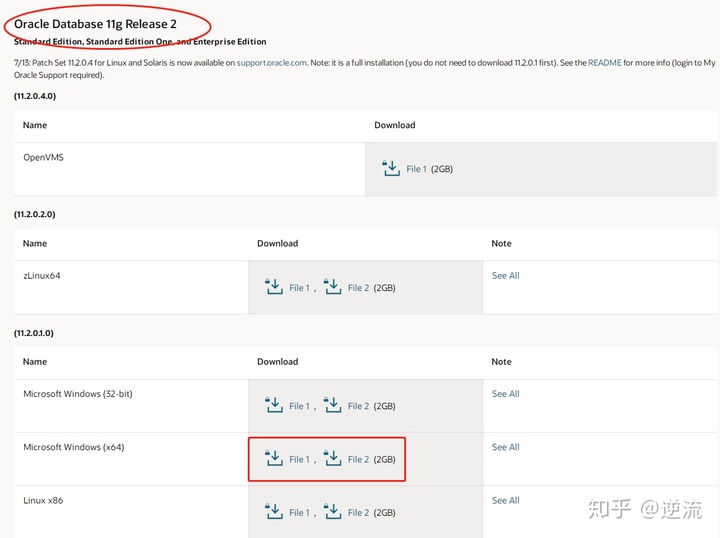
Task: Download Microsoft Windows (32-bit) File 1 link
Action: tap(299, 406)
